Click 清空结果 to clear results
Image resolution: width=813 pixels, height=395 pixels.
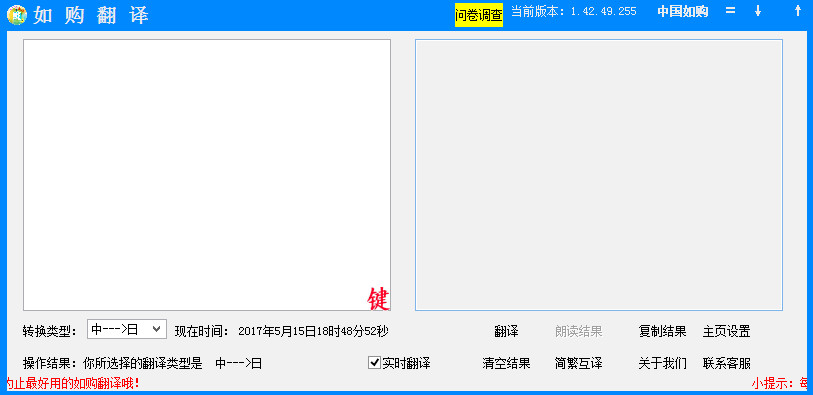pos(506,363)
